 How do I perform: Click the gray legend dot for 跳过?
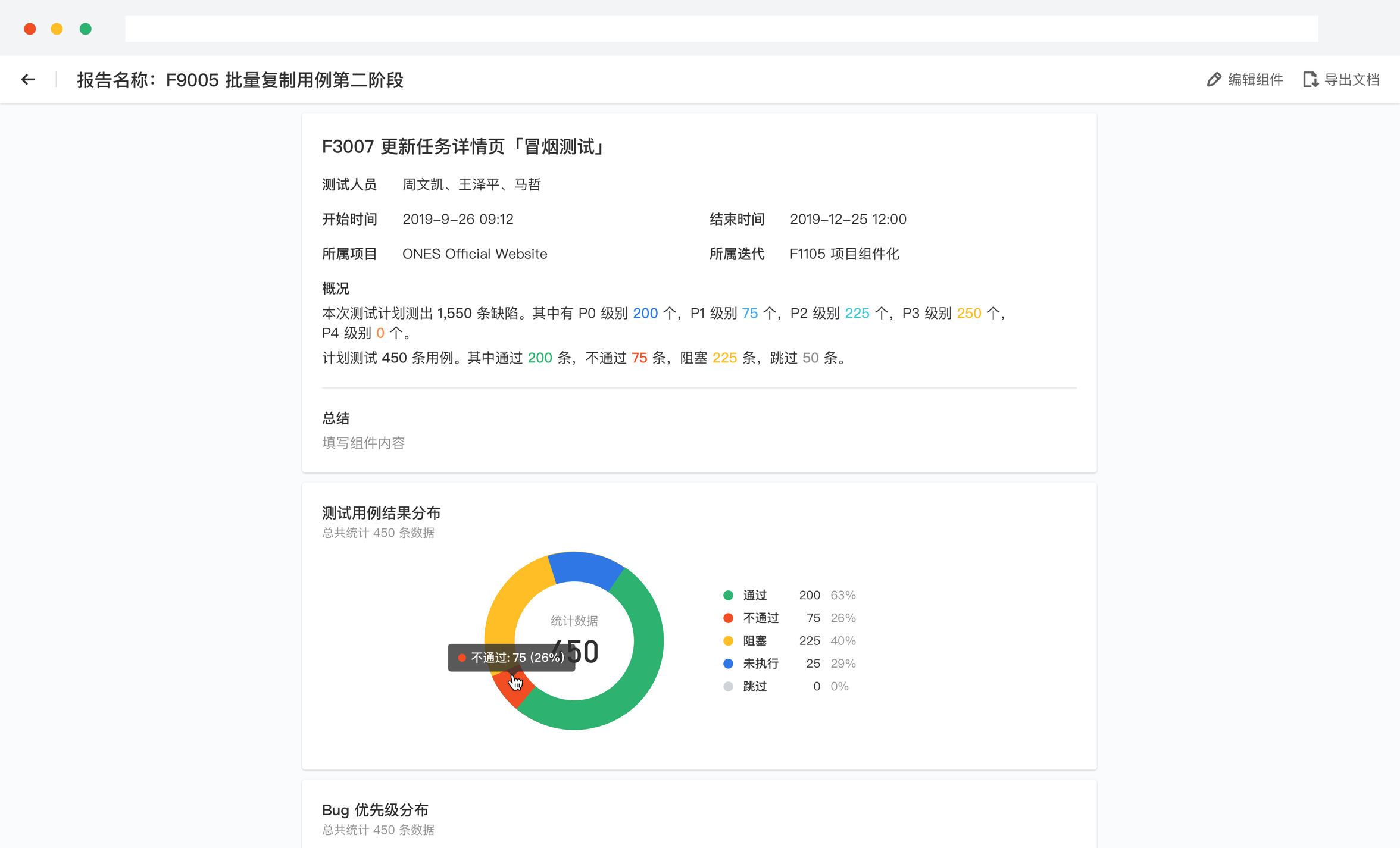click(729, 686)
